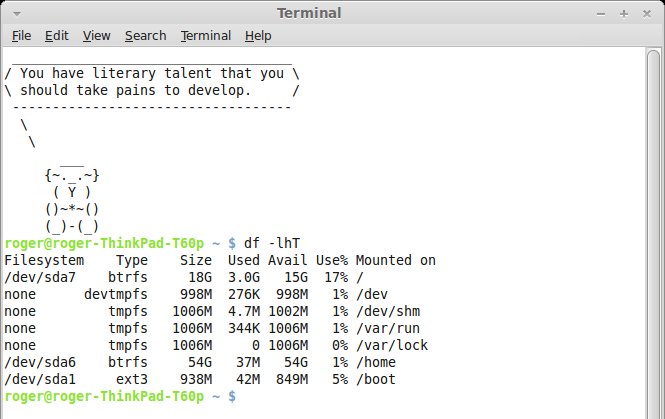The image size is (665, 419).
Task: Close the Terminal window
Action: [x=648, y=12]
